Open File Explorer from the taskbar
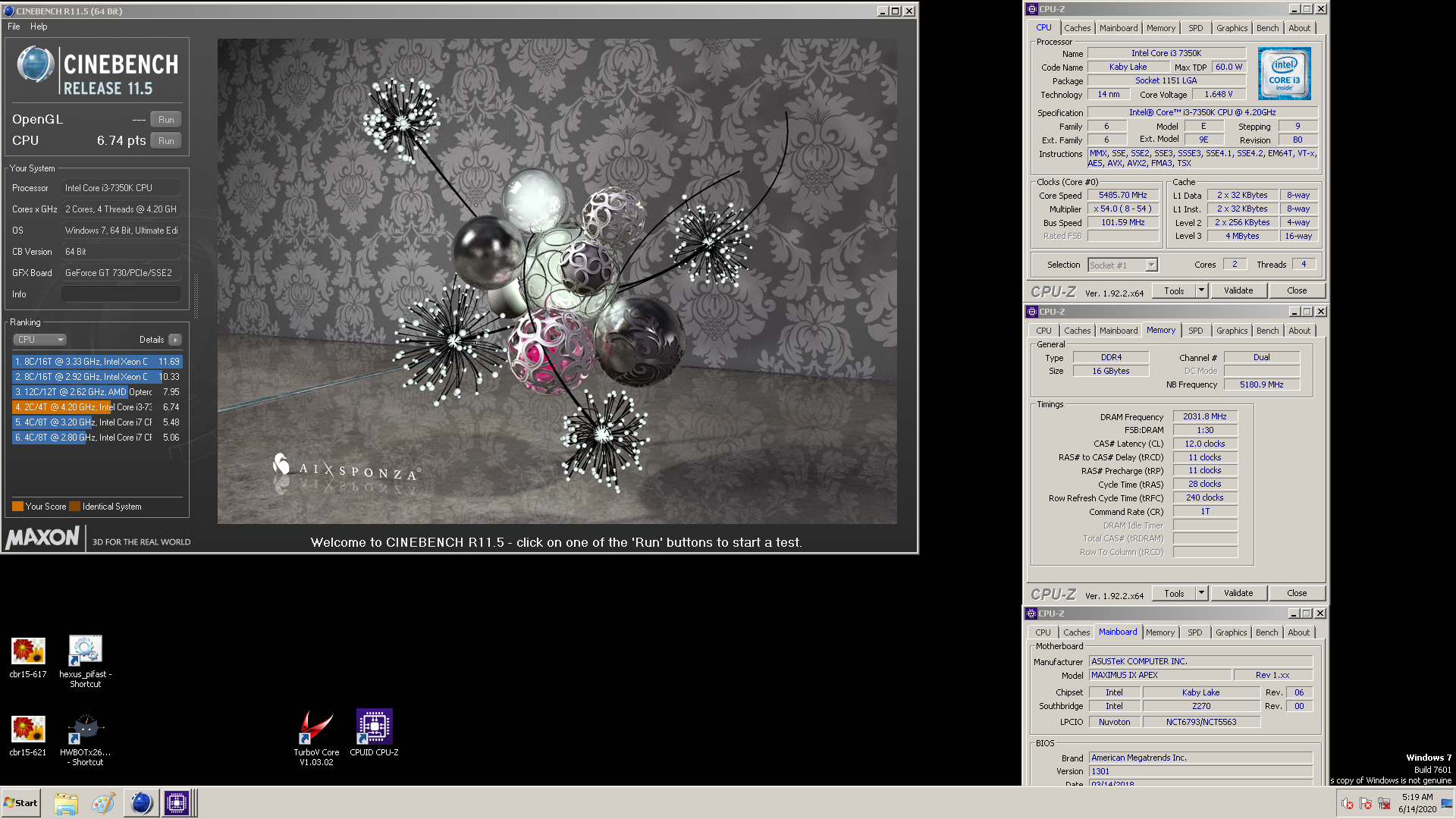The image size is (1456, 819). 66,803
